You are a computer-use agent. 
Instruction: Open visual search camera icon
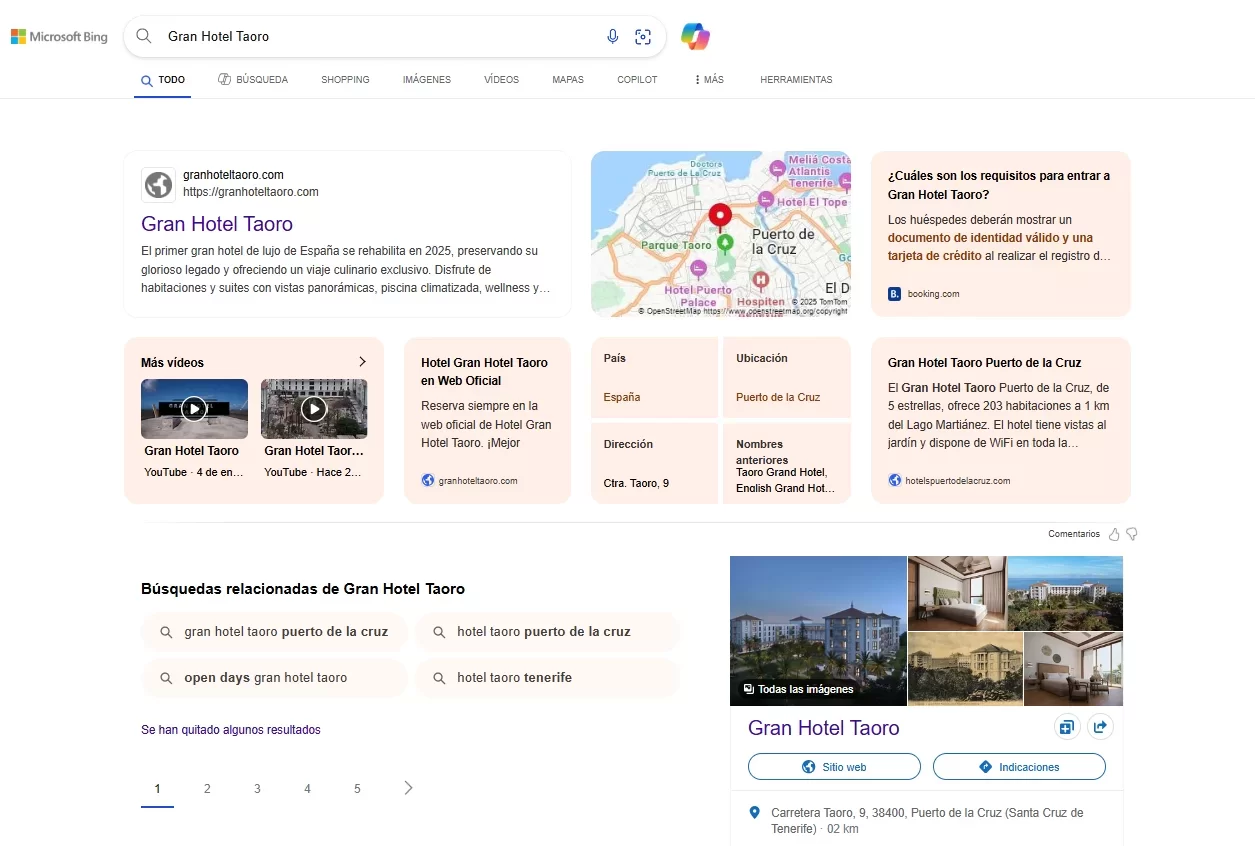643,37
